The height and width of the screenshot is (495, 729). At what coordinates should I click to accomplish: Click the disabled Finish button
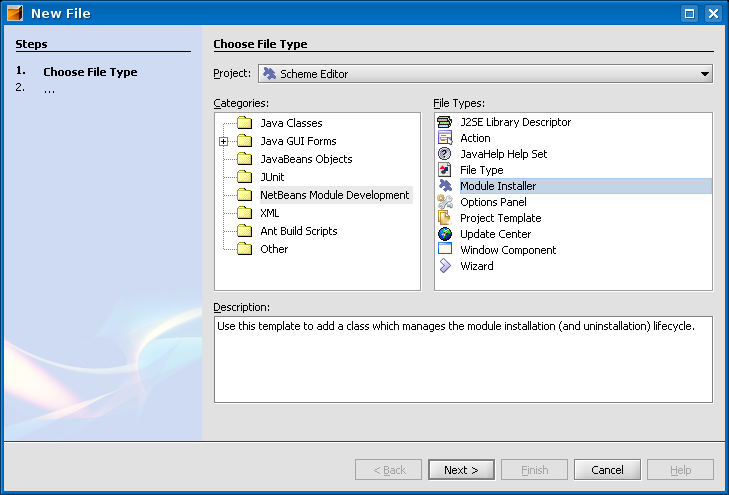(534, 470)
